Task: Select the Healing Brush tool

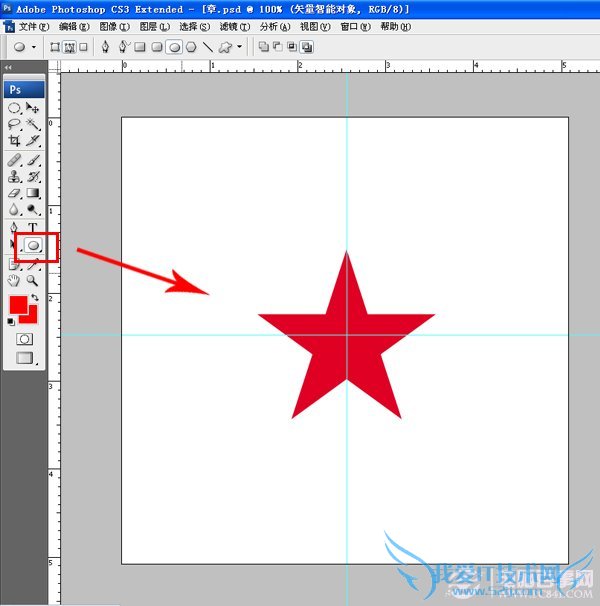Action: (x=14, y=160)
